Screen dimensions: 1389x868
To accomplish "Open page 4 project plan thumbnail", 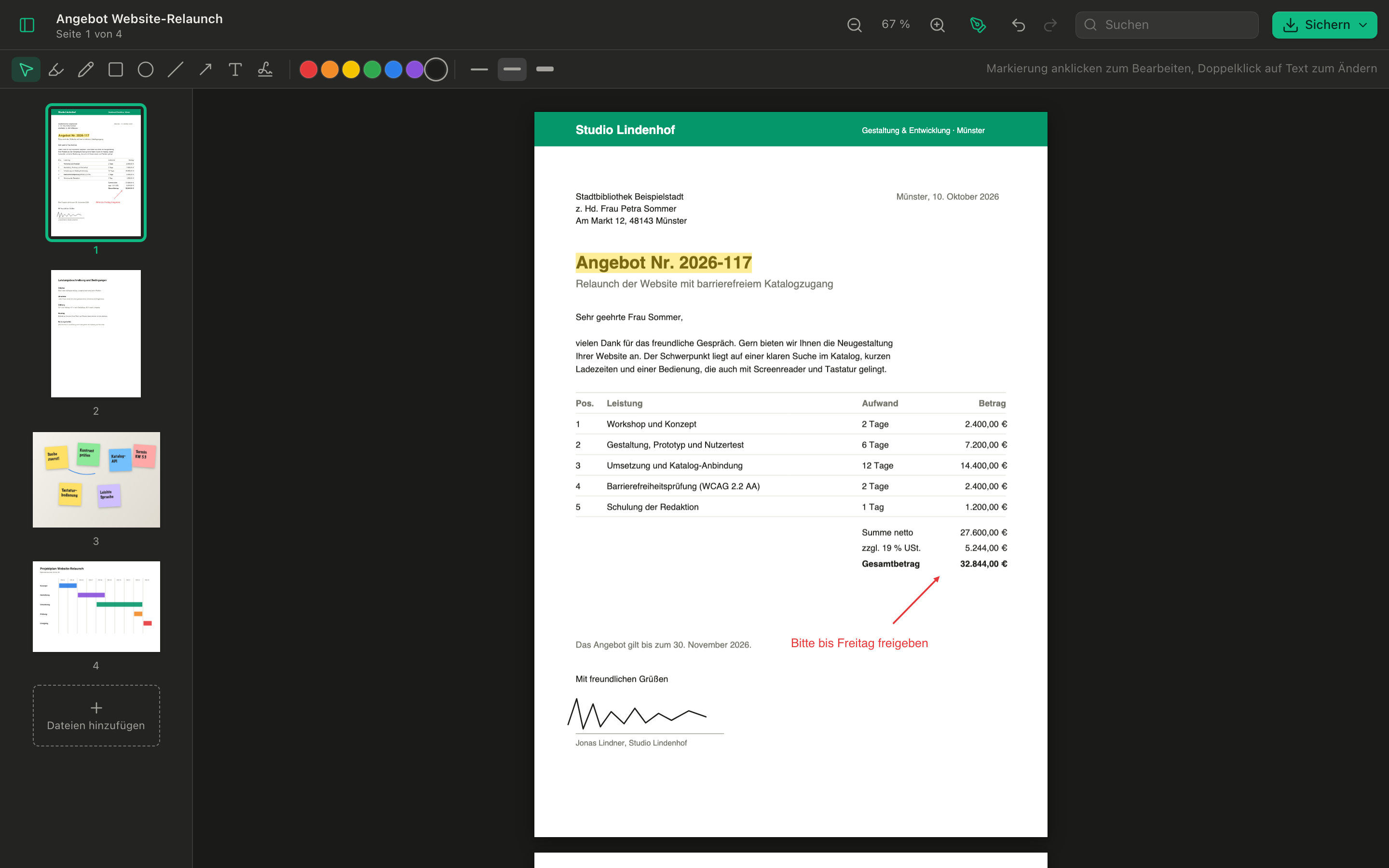I will click(x=96, y=607).
